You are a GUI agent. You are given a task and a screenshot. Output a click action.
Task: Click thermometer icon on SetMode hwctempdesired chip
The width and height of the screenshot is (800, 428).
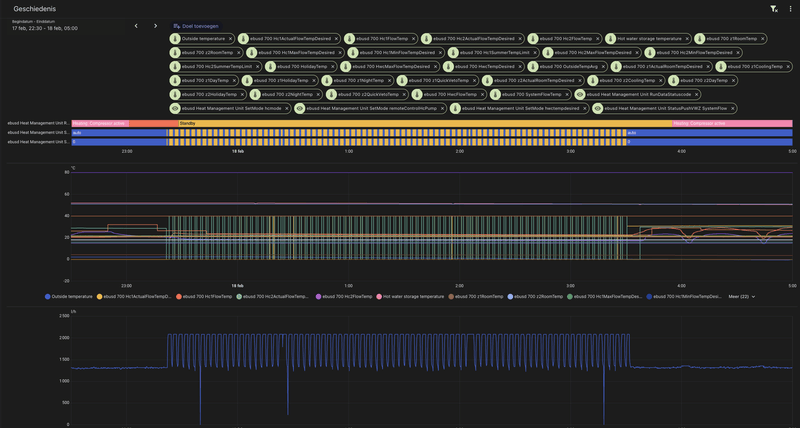click(454, 108)
